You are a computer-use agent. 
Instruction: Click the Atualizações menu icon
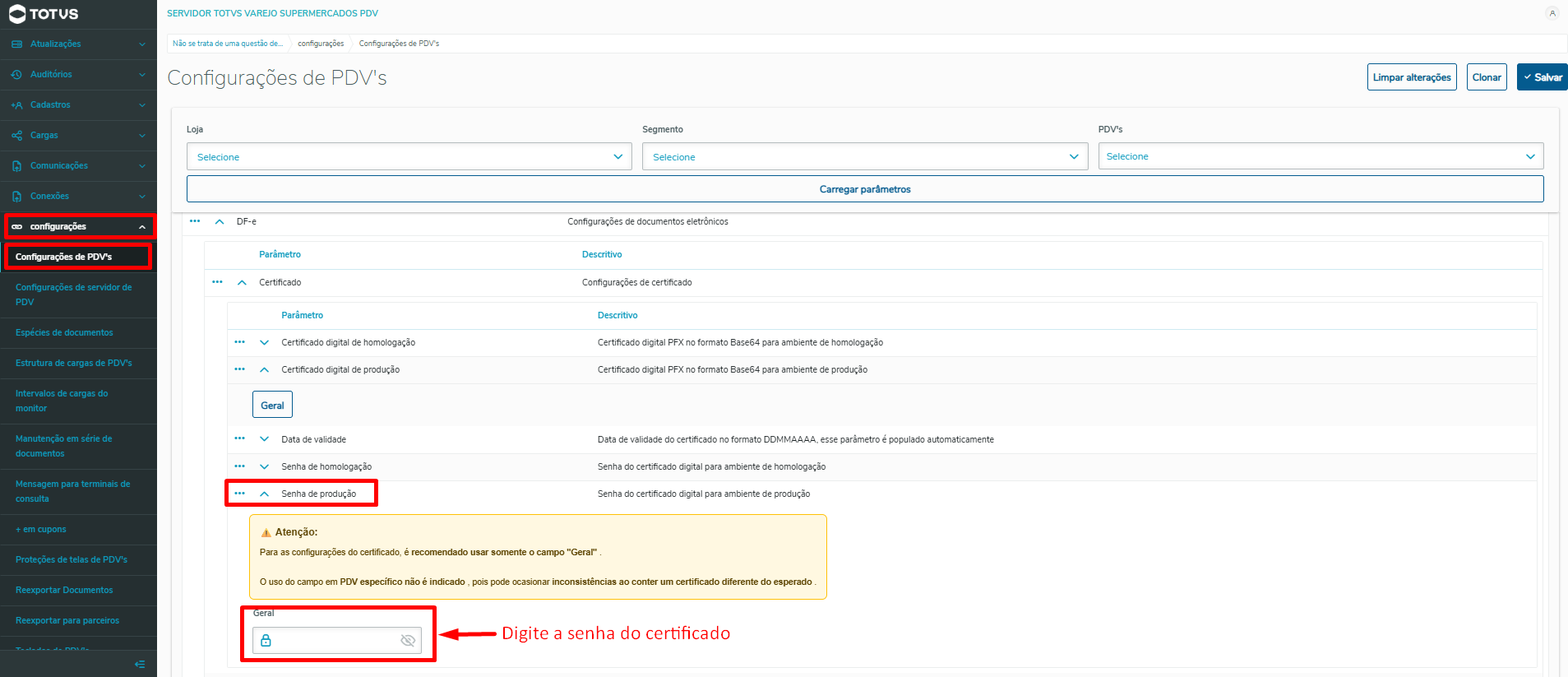(16, 44)
